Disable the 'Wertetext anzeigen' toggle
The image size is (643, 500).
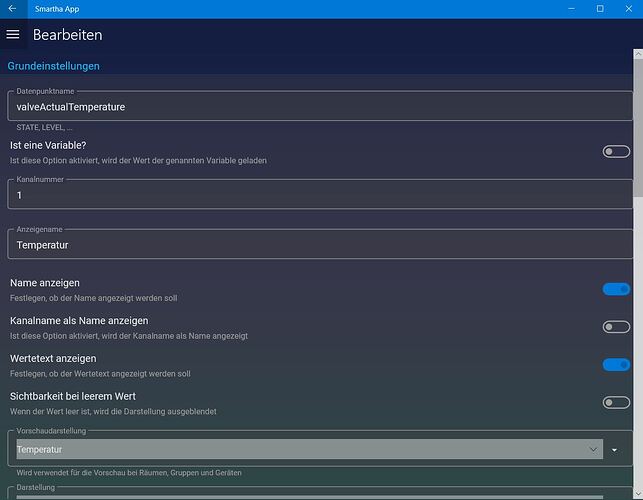coord(616,364)
